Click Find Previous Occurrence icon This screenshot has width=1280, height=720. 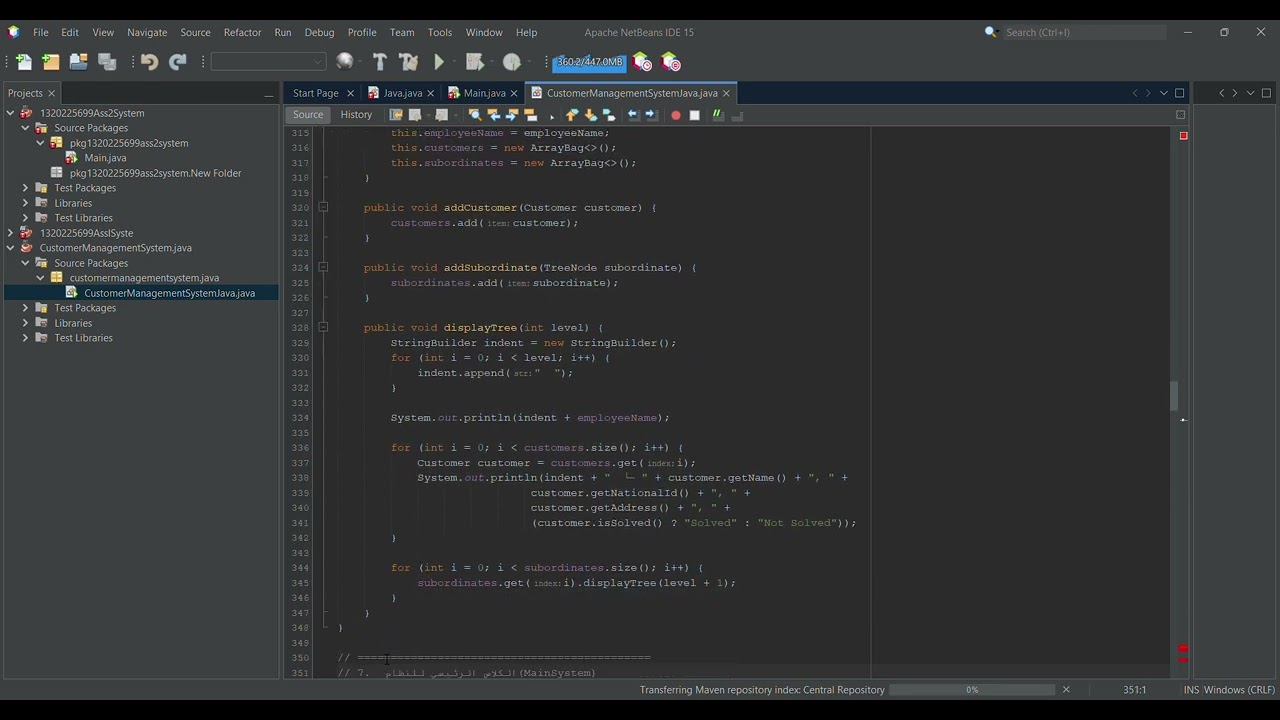pyautogui.click(x=493, y=115)
